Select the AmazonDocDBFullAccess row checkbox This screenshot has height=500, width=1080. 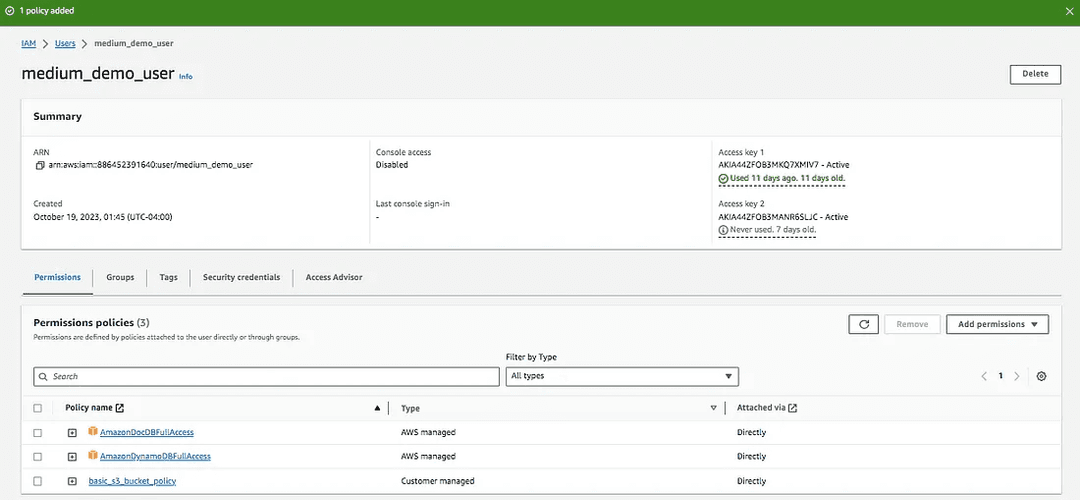coord(38,433)
